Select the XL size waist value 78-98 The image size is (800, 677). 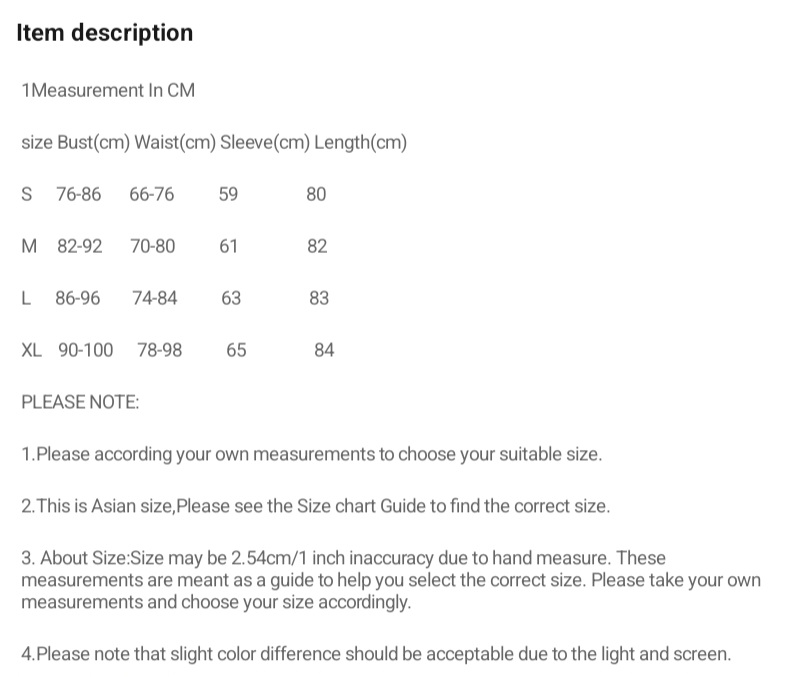(160, 351)
